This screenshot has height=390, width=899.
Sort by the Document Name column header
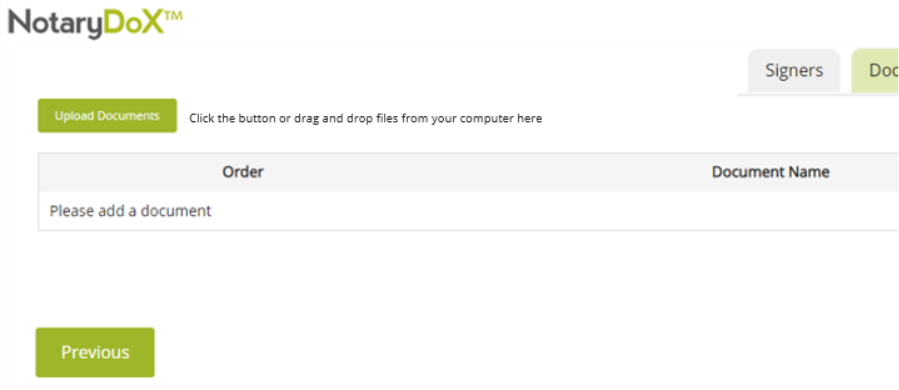coord(771,171)
